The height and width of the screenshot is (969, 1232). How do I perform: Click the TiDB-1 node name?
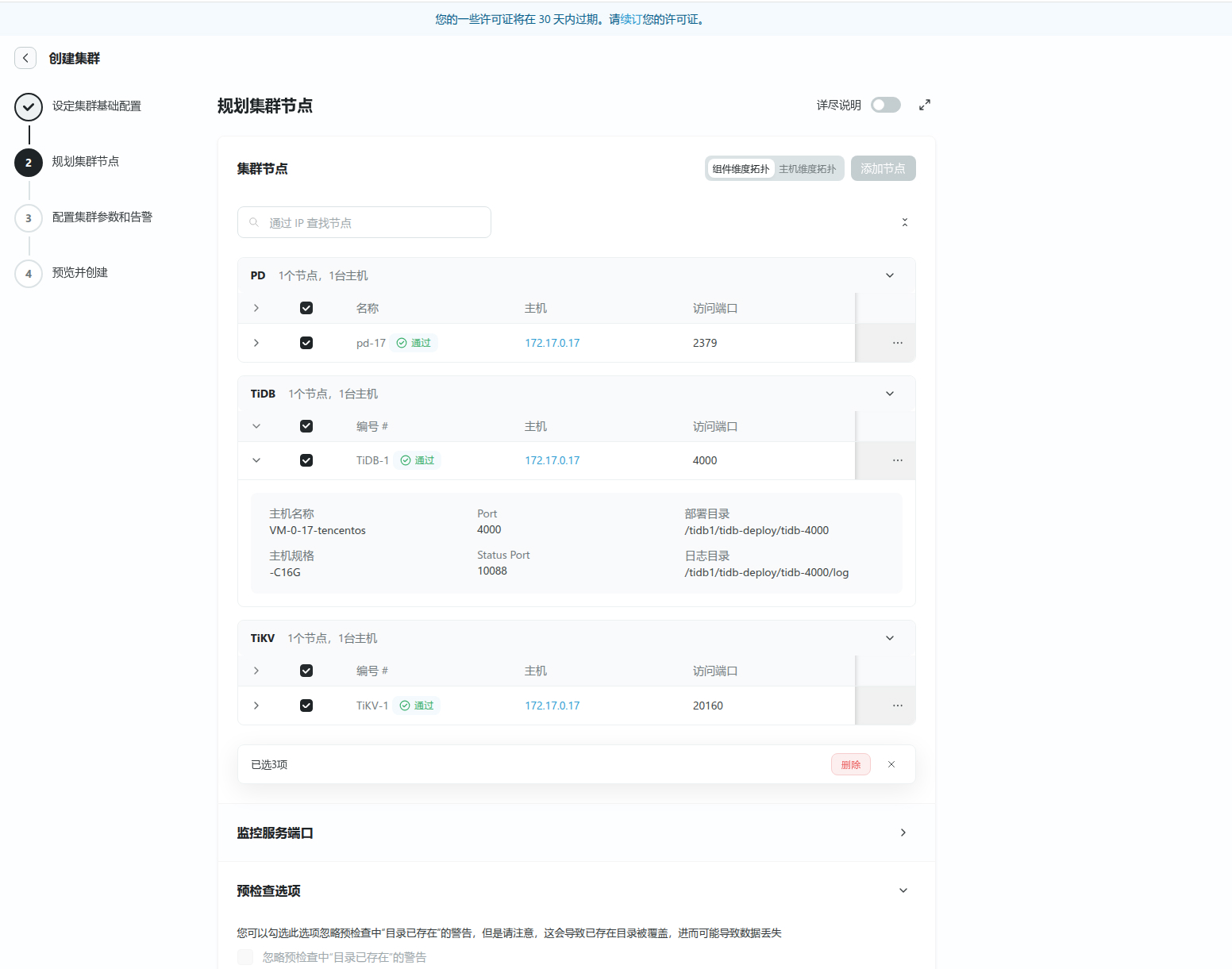click(x=373, y=460)
